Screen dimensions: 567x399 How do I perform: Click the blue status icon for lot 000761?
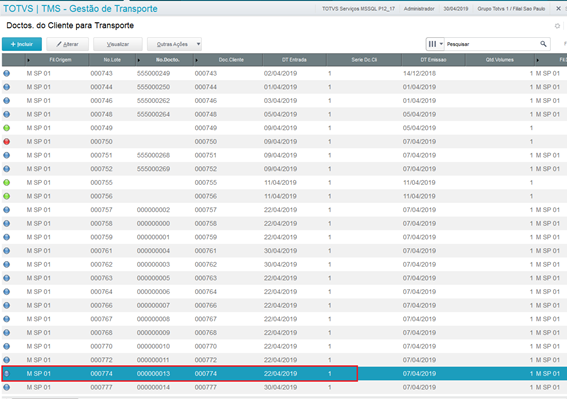point(7,251)
